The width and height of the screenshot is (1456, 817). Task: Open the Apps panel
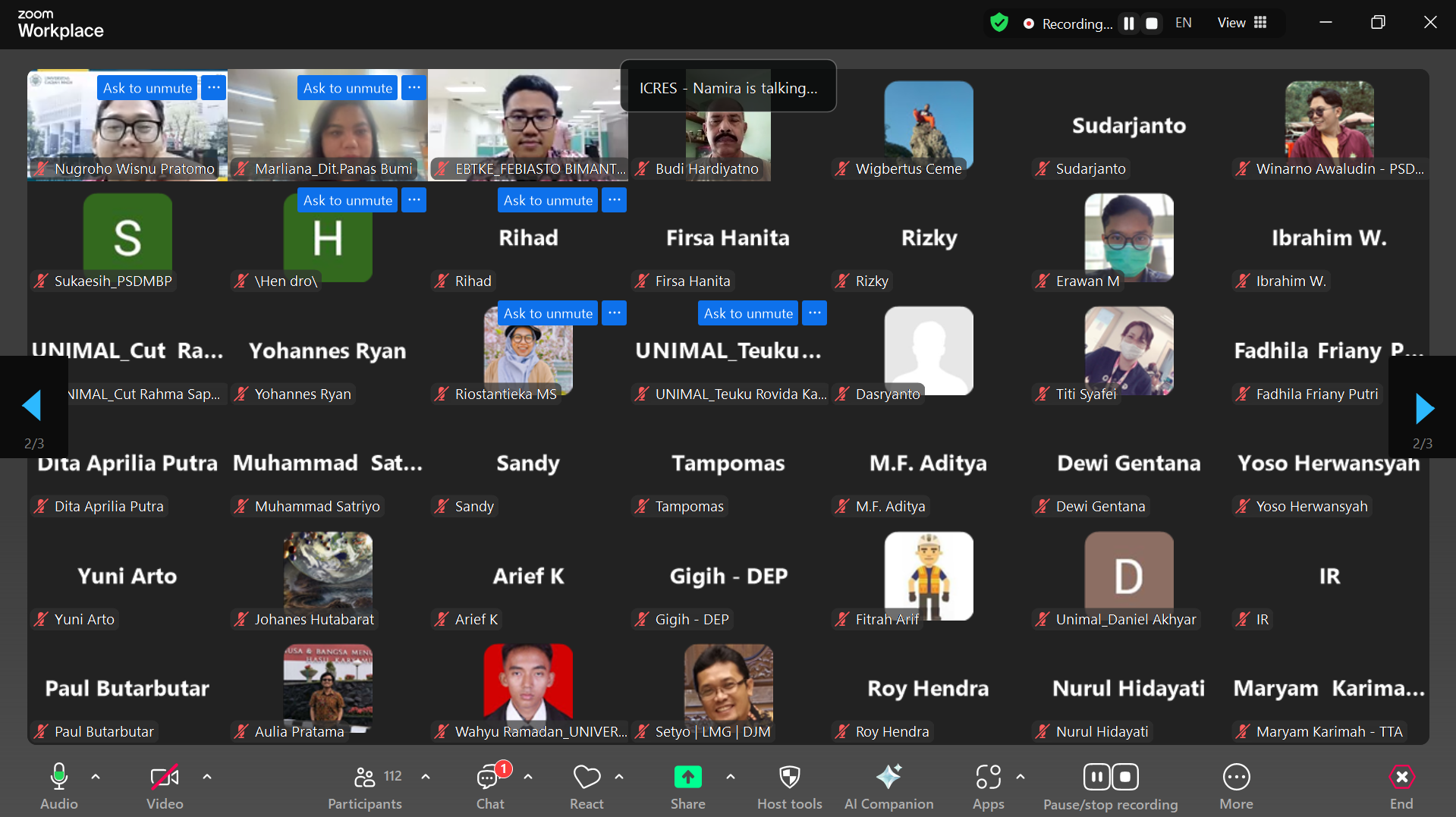pos(988,786)
